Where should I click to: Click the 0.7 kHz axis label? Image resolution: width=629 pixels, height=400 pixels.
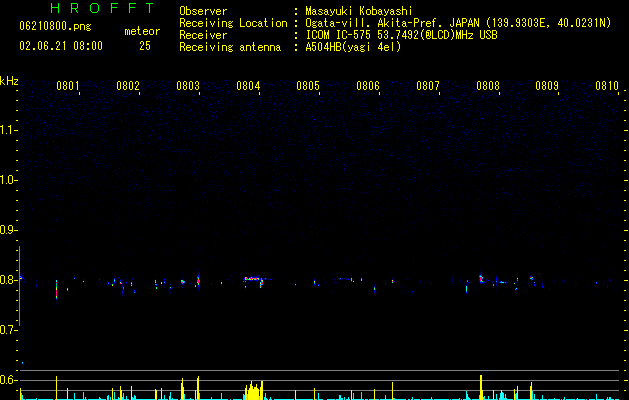pyautogui.click(x=9, y=330)
